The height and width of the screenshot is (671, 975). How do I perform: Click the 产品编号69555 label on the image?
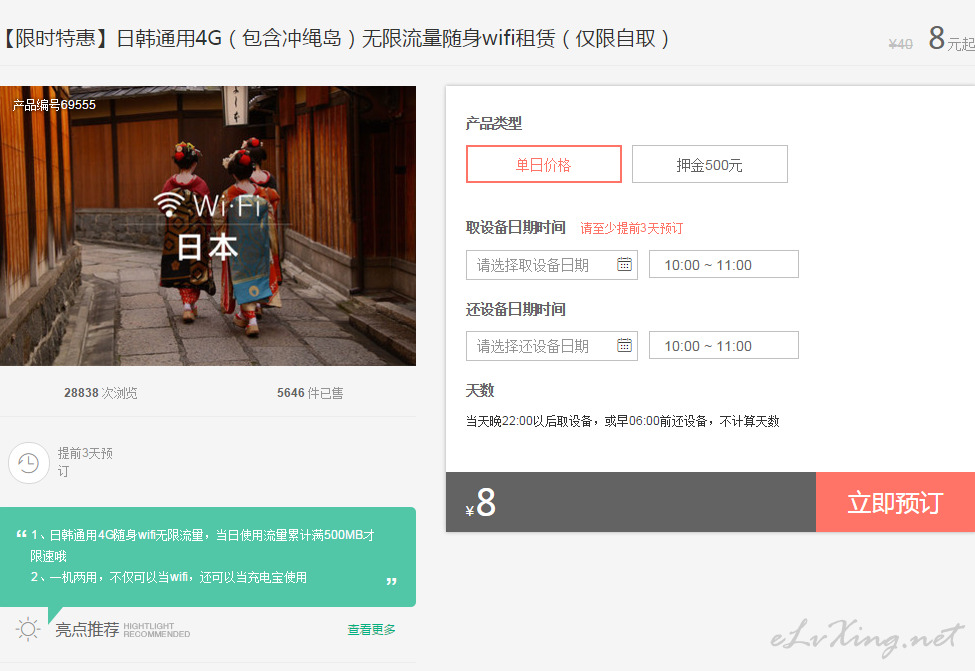coord(54,105)
